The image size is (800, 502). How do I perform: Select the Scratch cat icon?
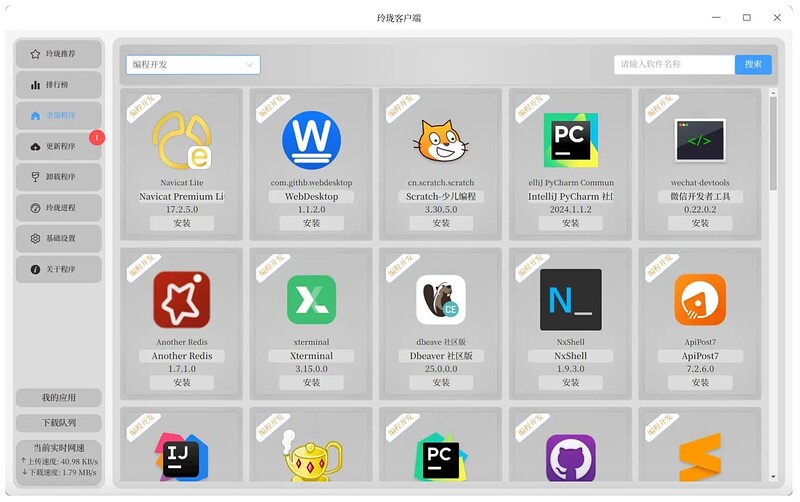click(x=441, y=140)
